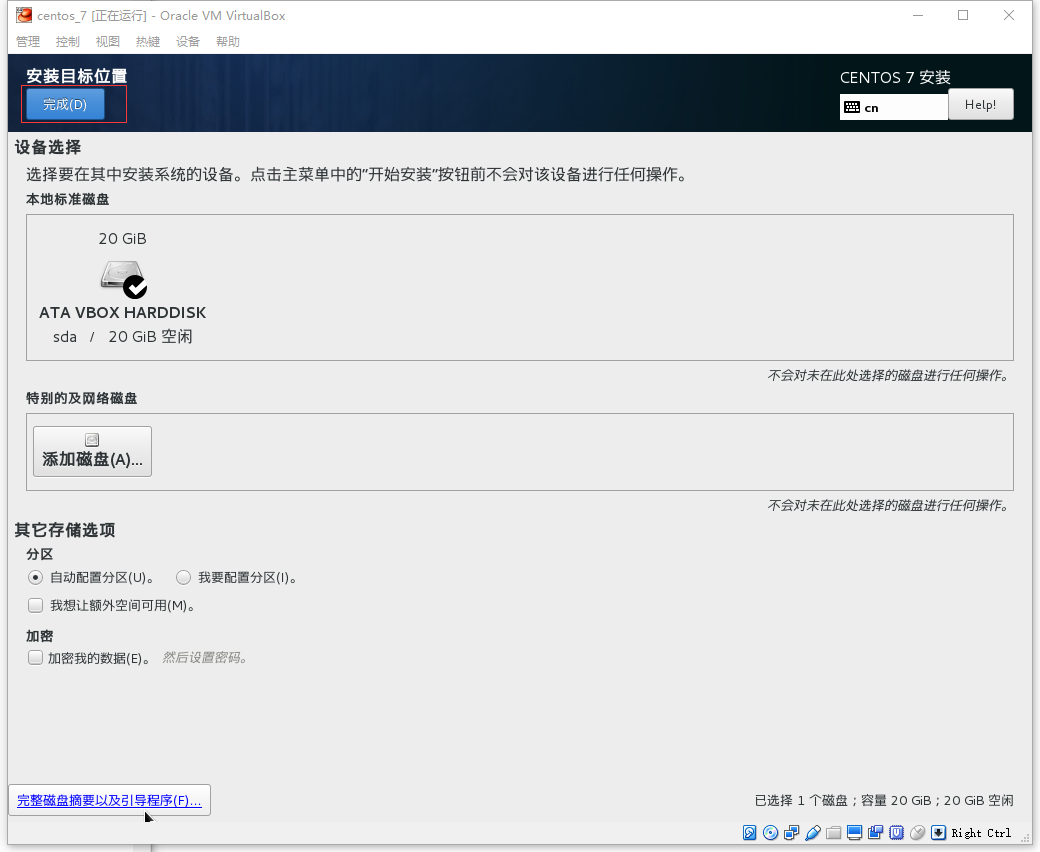Open the 控制 menu
The image size is (1040, 852).
(68, 41)
